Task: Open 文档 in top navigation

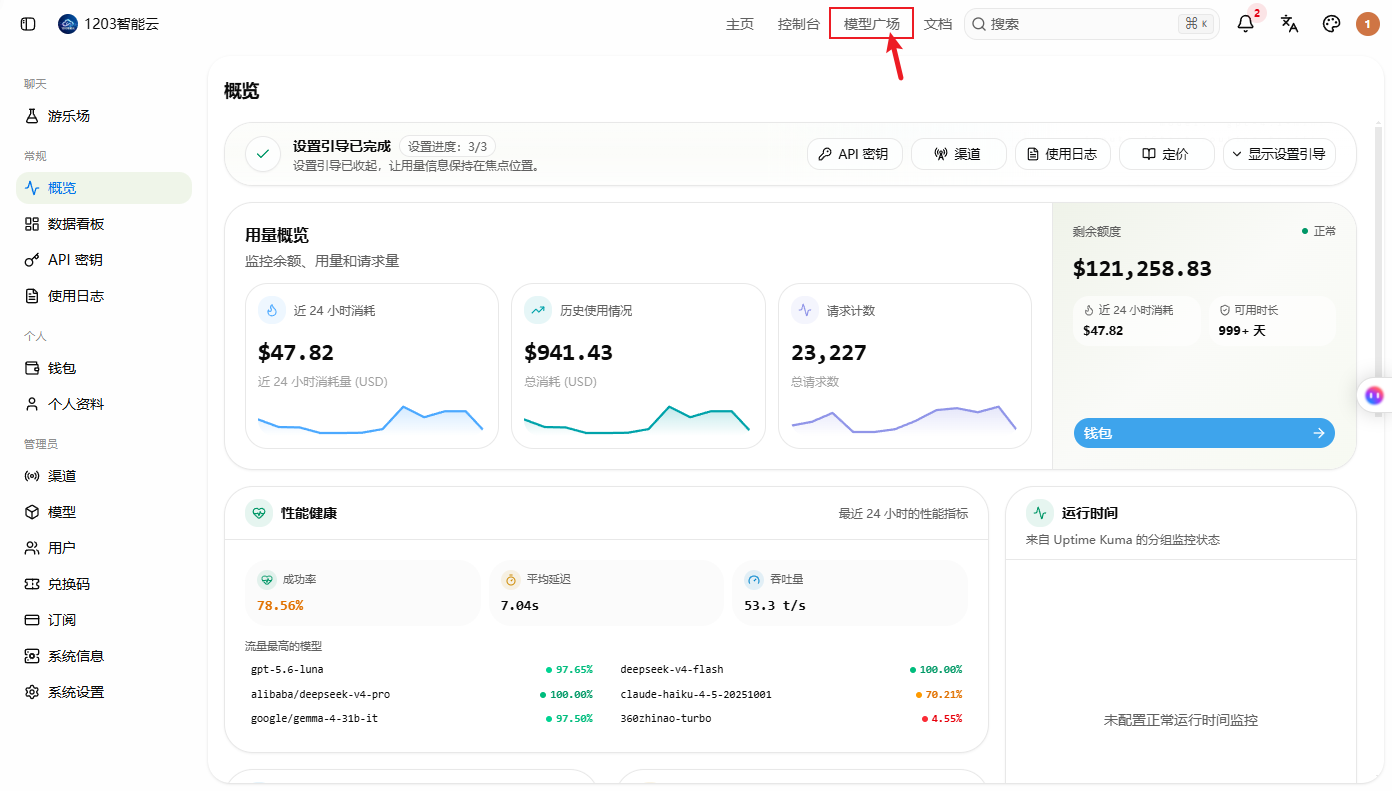Action: [938, 24]
